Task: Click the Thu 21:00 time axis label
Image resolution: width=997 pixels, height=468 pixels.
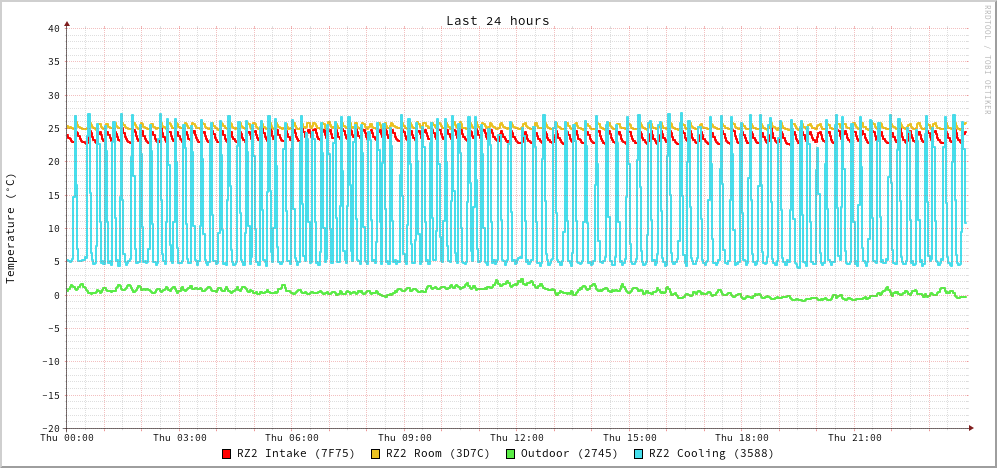Action: [x=855, y=438]
